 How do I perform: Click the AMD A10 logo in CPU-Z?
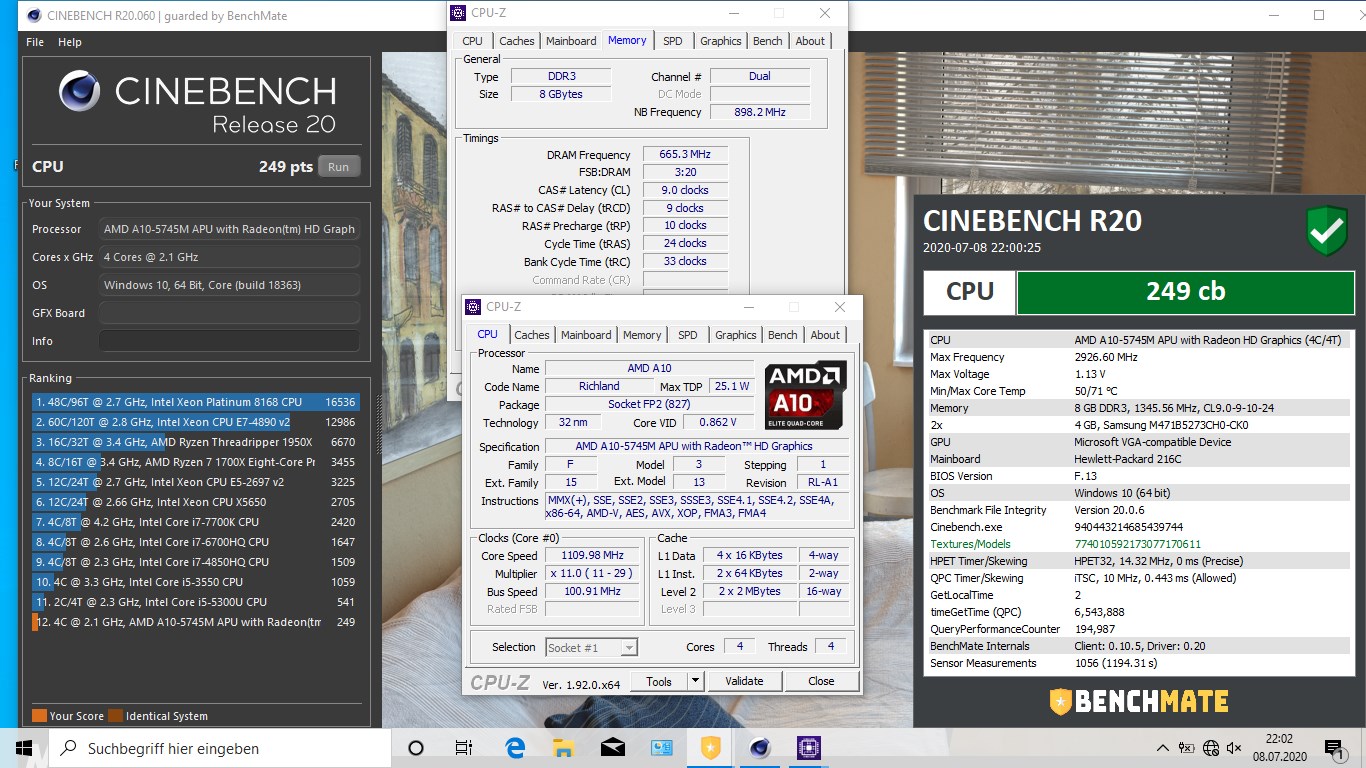coord(805,395)
